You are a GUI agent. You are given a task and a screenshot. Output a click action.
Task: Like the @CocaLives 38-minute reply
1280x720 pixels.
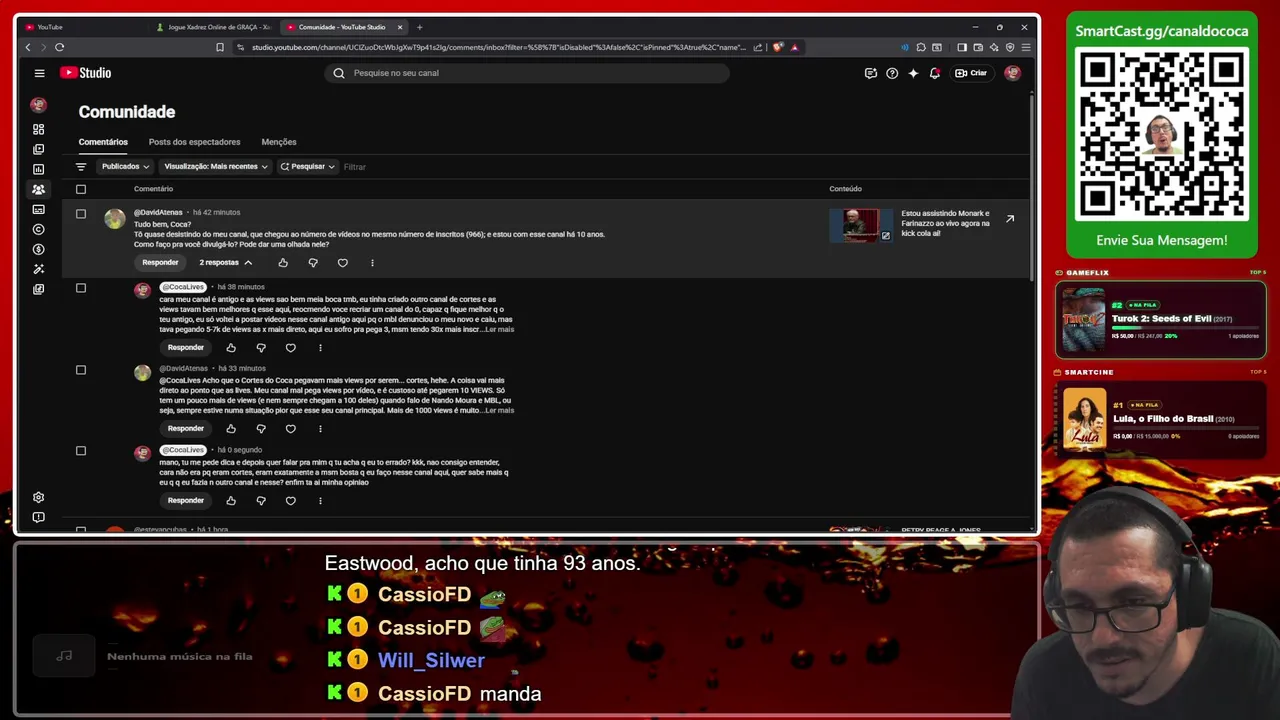(x=231, y=348)
